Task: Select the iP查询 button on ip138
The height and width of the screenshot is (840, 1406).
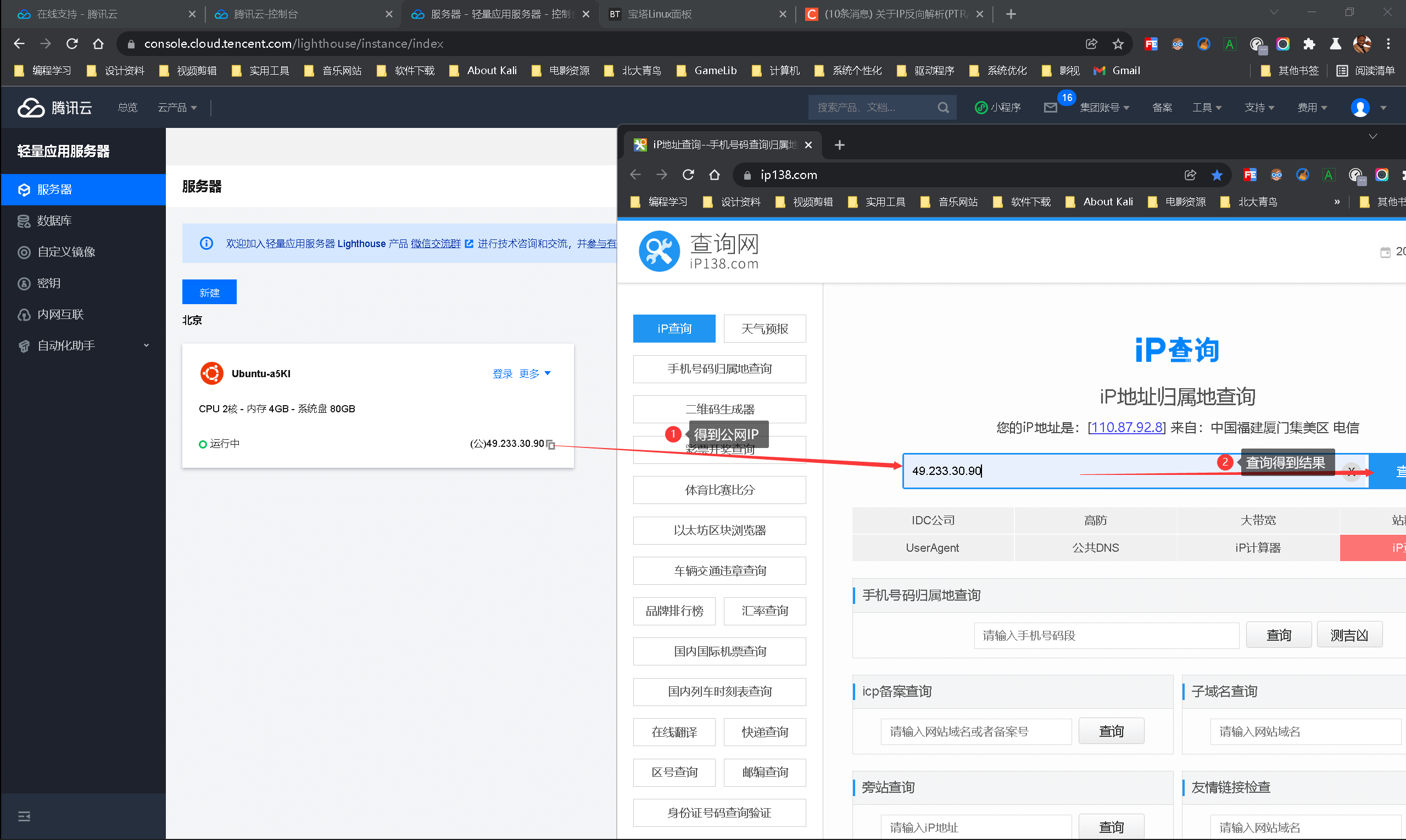Action: point(674,328)
